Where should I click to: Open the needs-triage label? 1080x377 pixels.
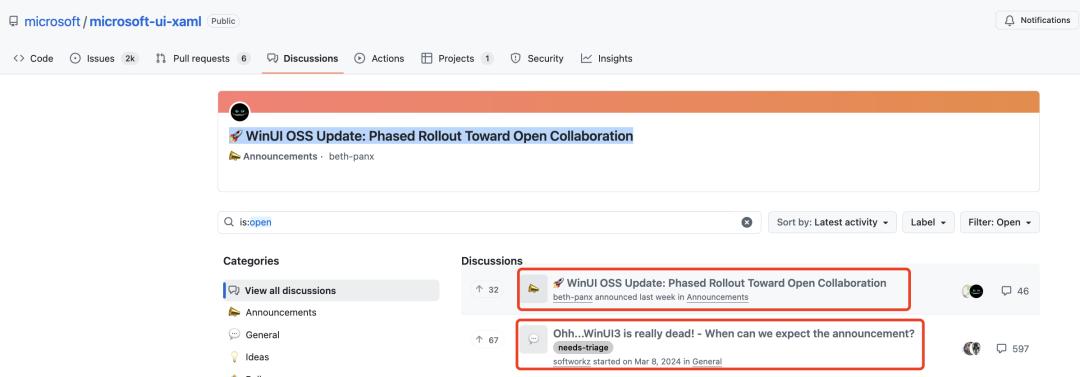coord(583,348)
